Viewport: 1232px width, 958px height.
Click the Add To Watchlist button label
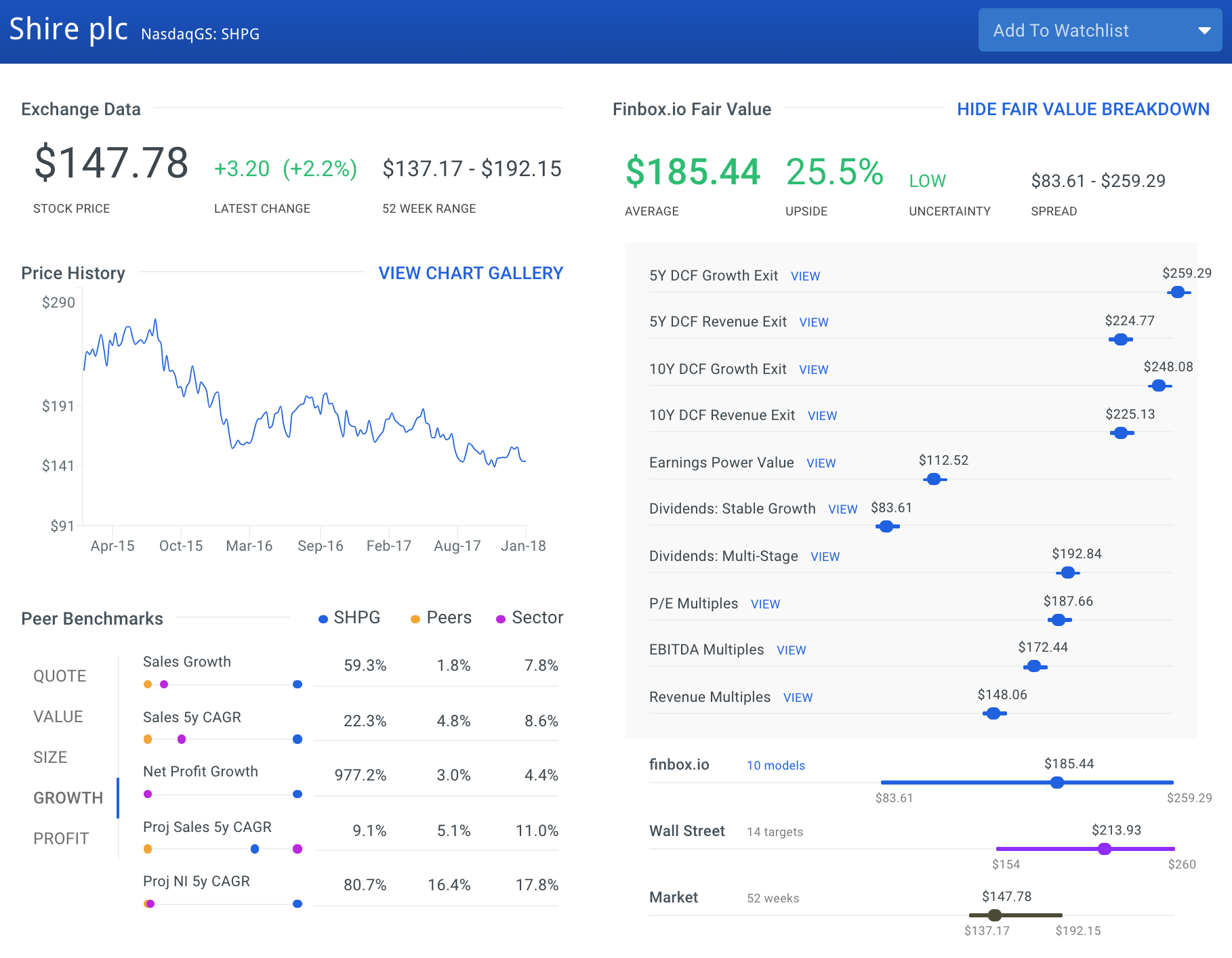[1061, 30]
